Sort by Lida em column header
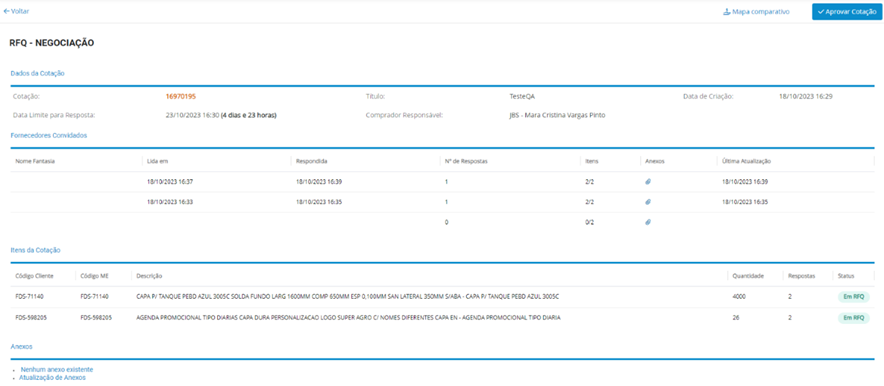Screen dimensions: 884x386 click(157, 161)
